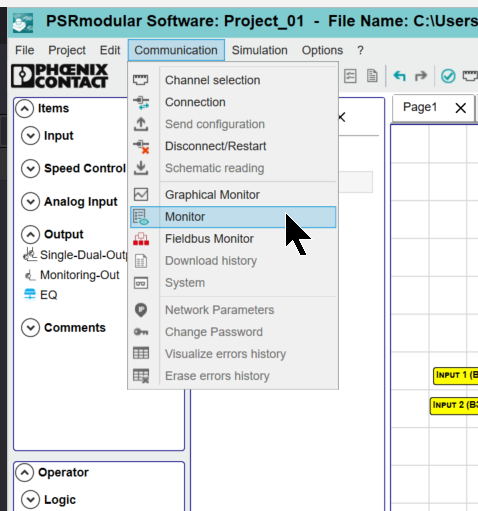Select the EQ tree item label
The width and height of the screenshot is (478, 511).
point(49,295)
